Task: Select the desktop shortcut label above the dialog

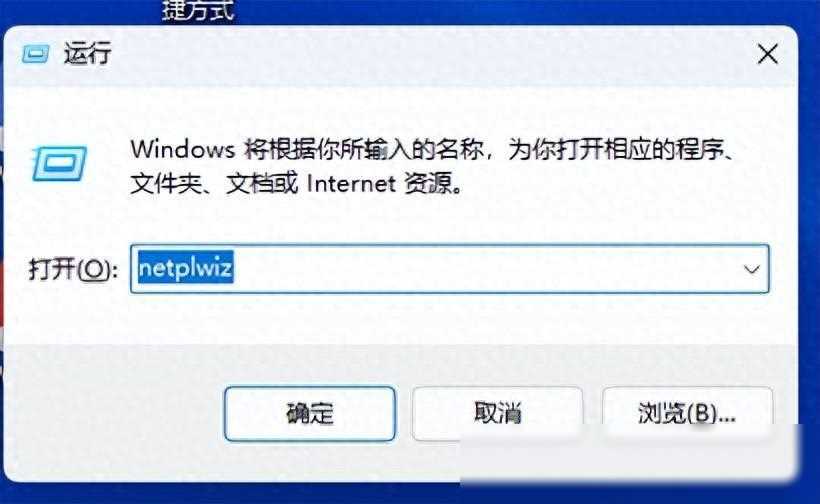Action: (x=198, y=10)
